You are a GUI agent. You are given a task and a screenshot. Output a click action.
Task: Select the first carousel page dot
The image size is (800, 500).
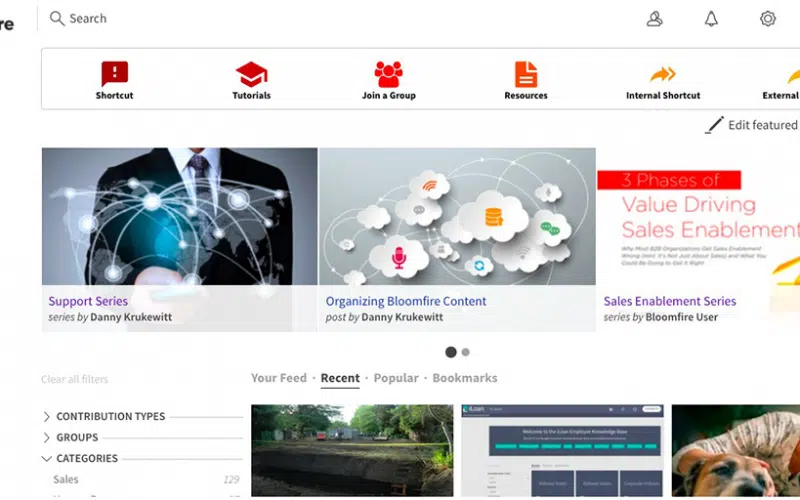(x=451, y=352)
